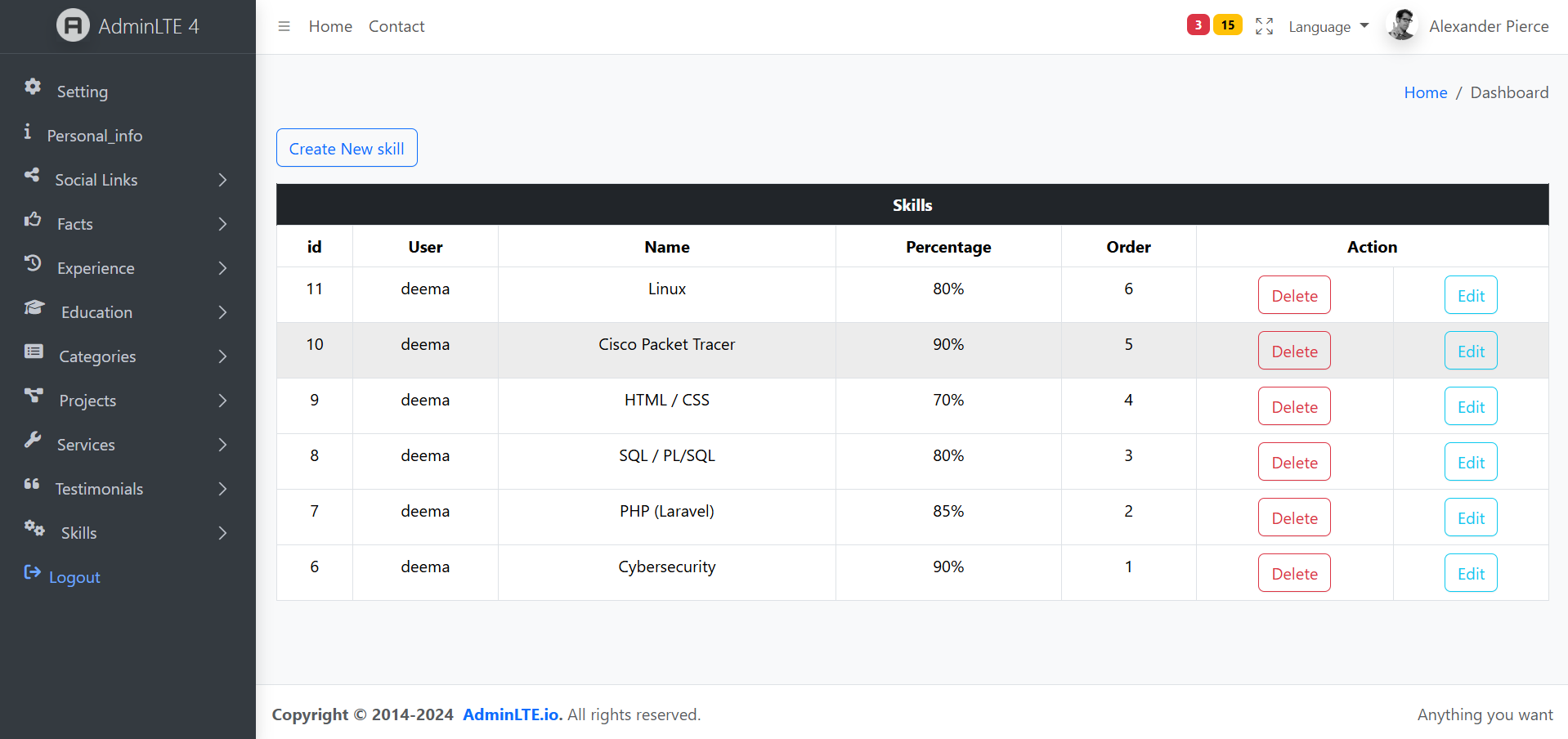Image resolution: width=1568 pixels, height=739 pixels.
Task: Click the Skills table title bar
Action: pyautogui.click(x=912, y=205)
